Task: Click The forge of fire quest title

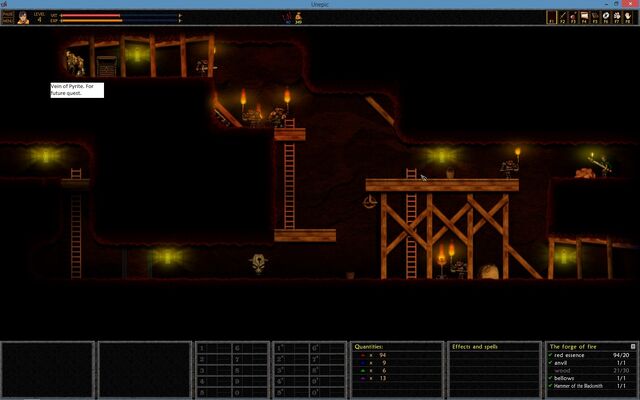Action: [x=573, y=347]
